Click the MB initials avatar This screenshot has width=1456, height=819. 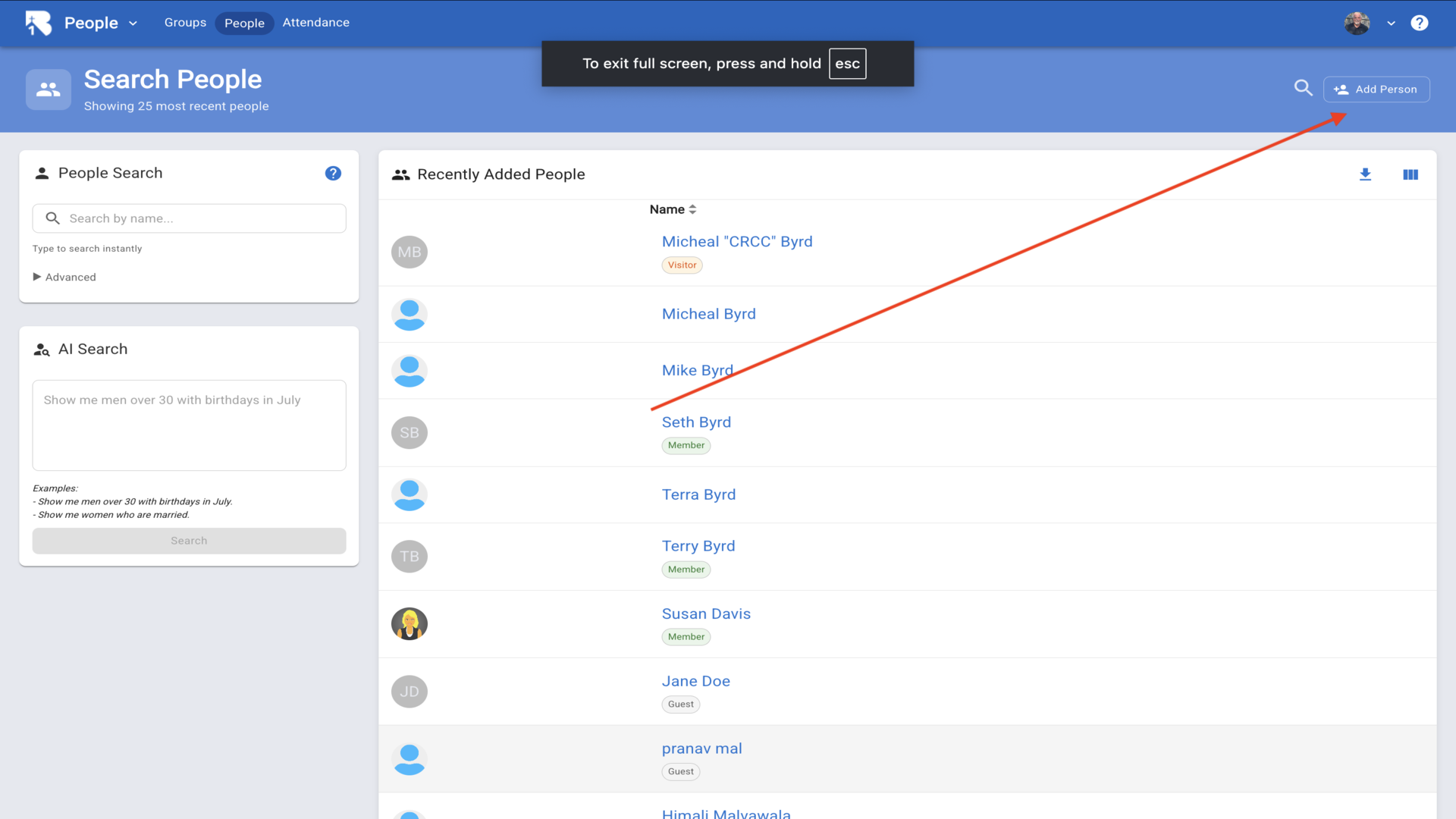click(x=409, y=252)
